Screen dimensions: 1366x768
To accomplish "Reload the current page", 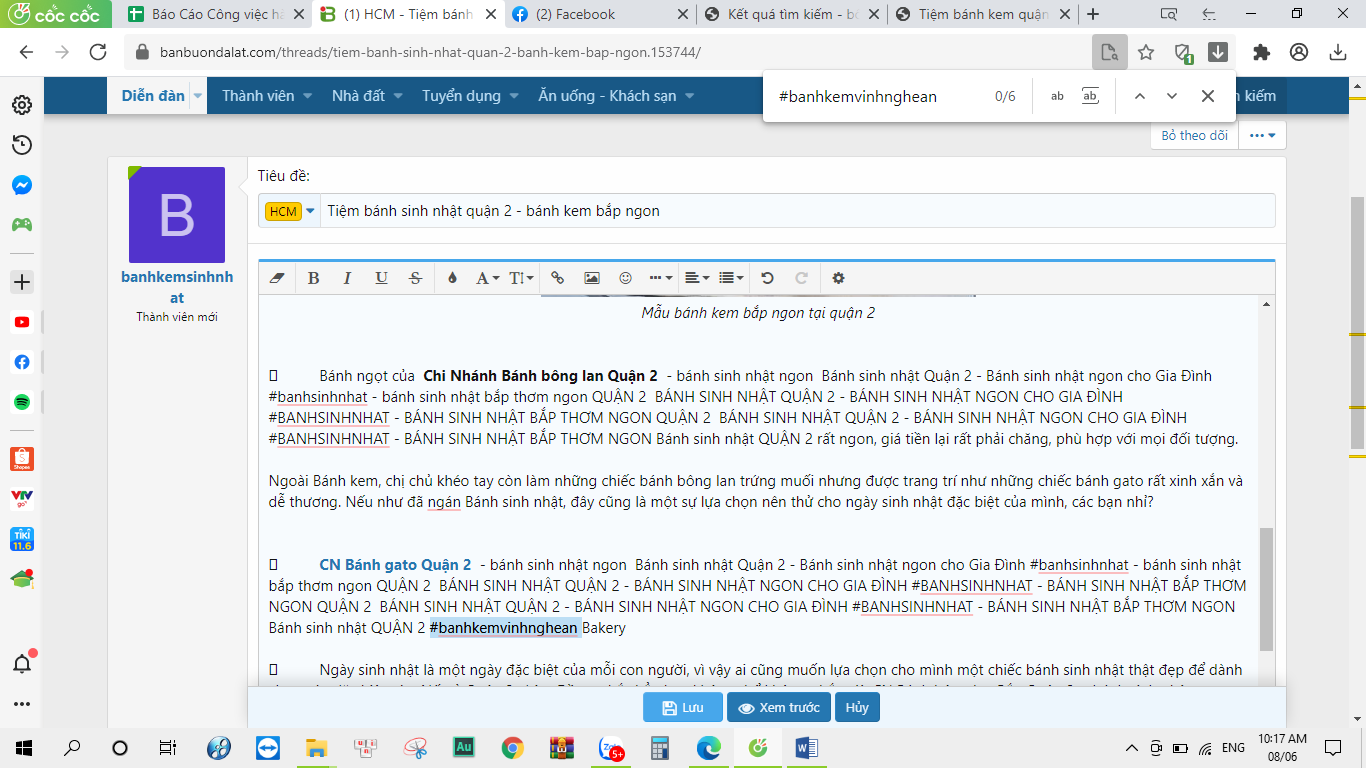I will pos(98,52).
